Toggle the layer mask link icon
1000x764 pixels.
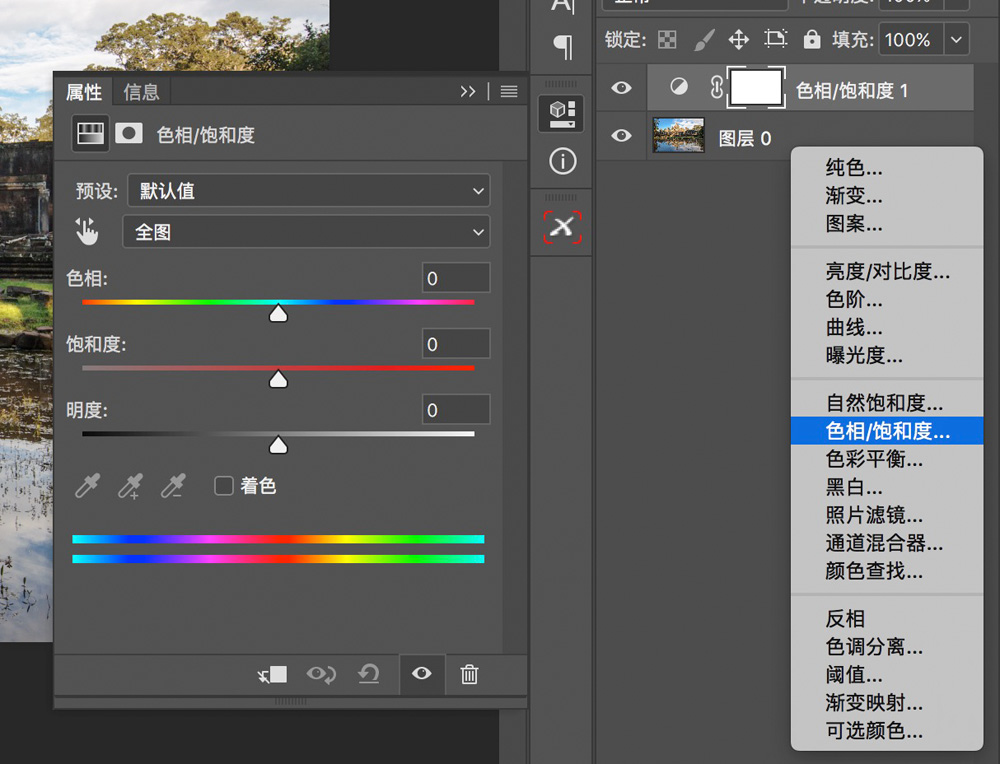point(716,87)
